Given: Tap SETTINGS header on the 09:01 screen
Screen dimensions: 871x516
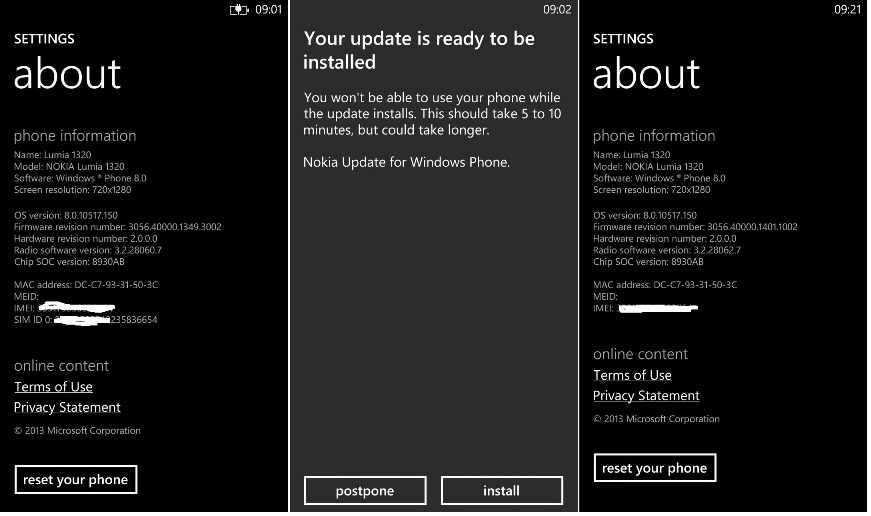Looking at the screenshot, I should [x=44, y=39].
